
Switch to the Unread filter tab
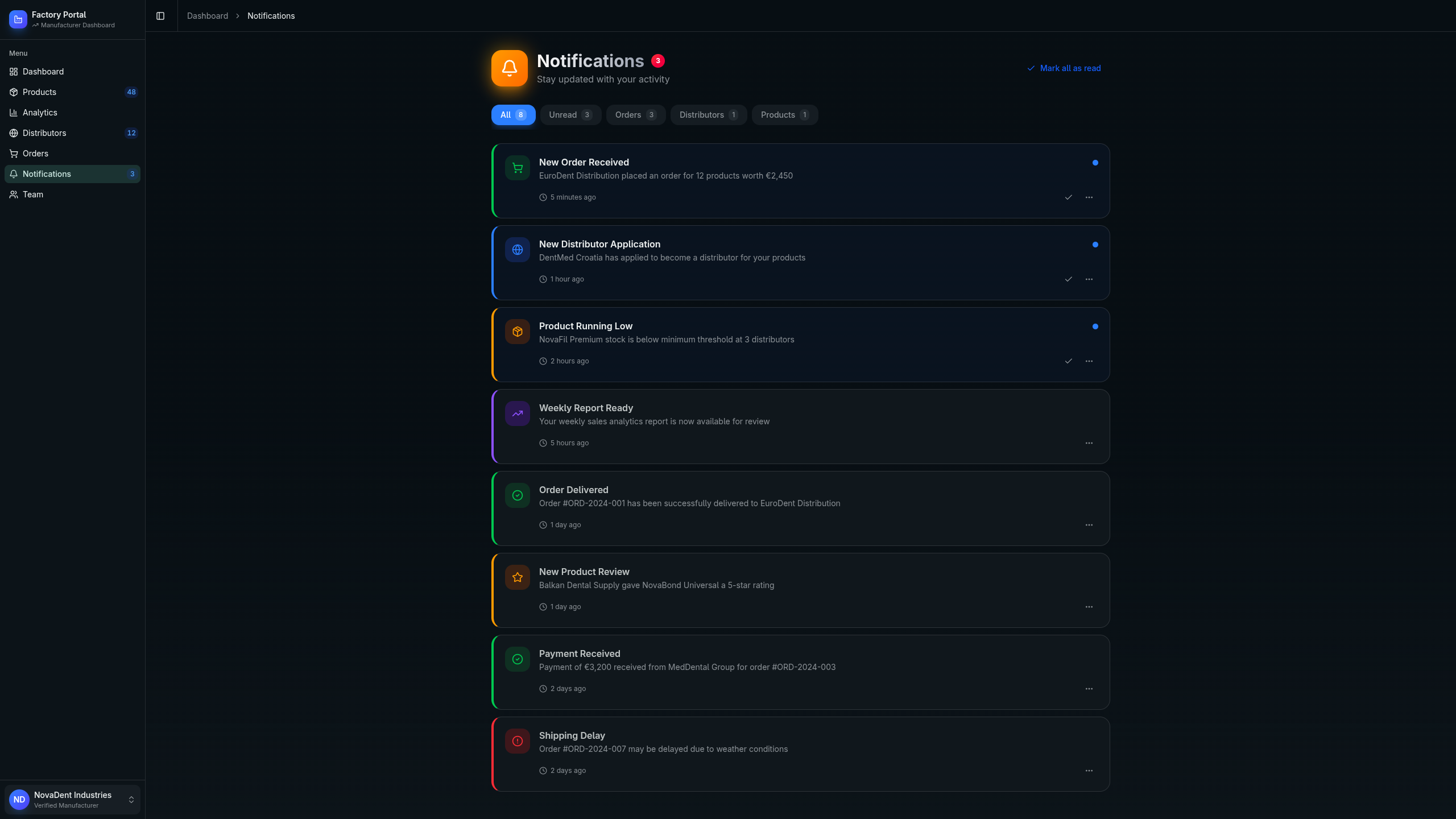pos(570,115)
